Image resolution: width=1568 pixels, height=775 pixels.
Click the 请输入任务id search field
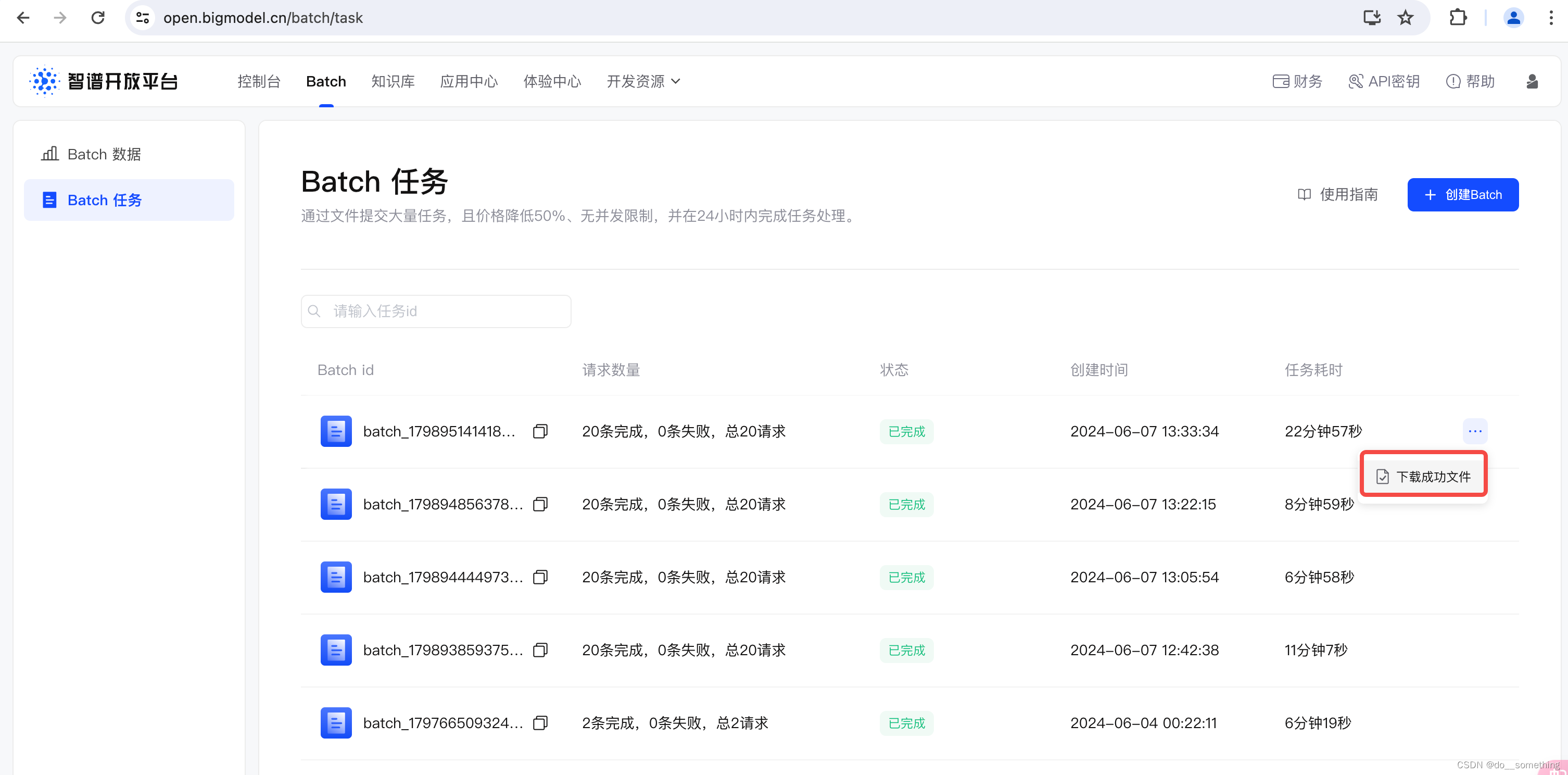(435, 311)
